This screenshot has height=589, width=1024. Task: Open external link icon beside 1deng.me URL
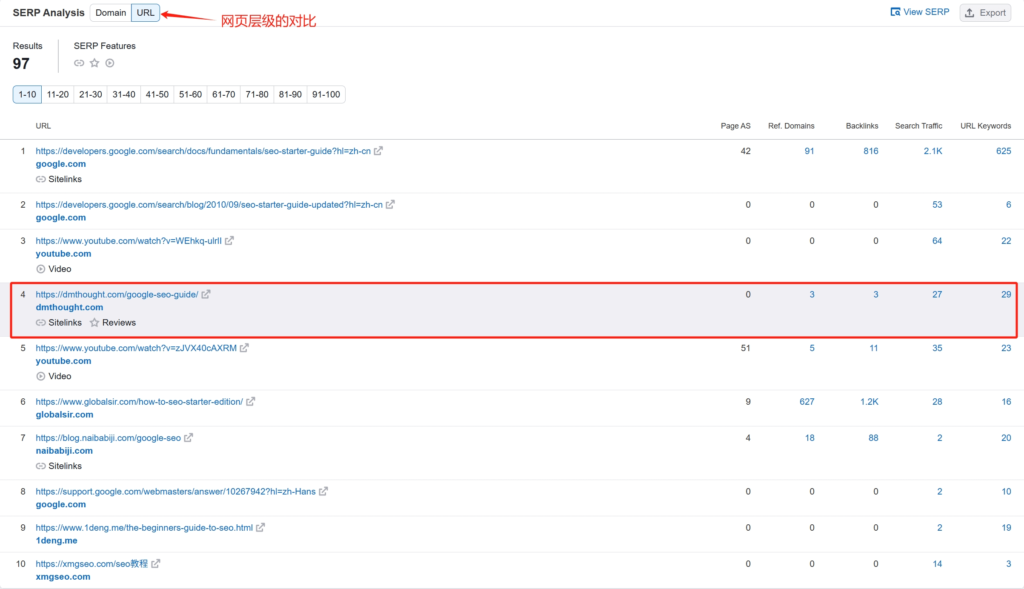coord(261,527)
